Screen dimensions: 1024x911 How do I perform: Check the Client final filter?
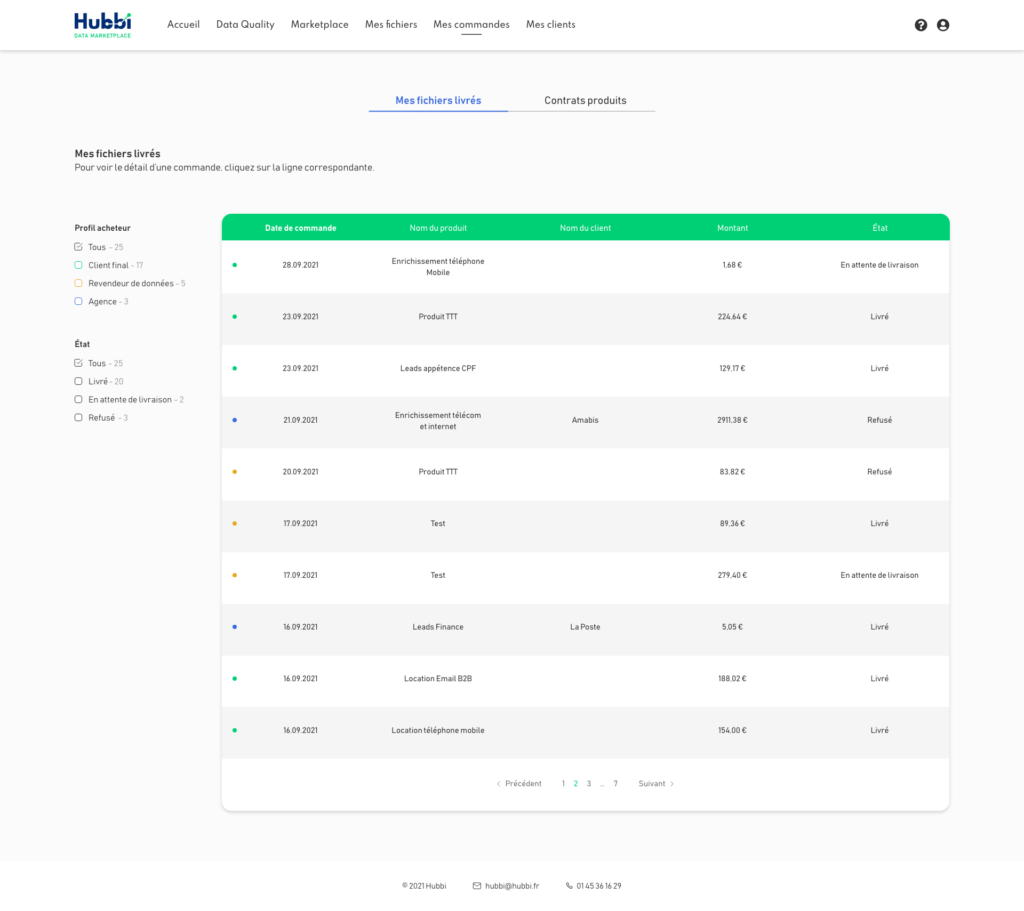(78, 265)
